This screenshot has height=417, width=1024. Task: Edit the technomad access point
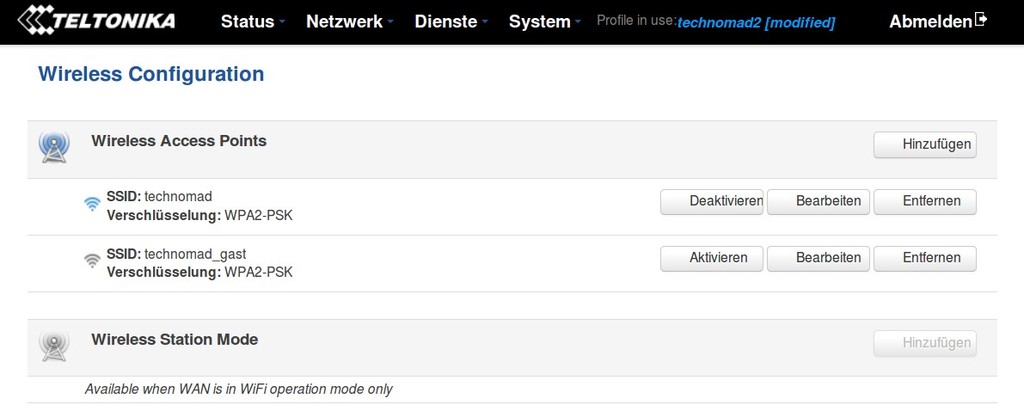pos(818,202)
